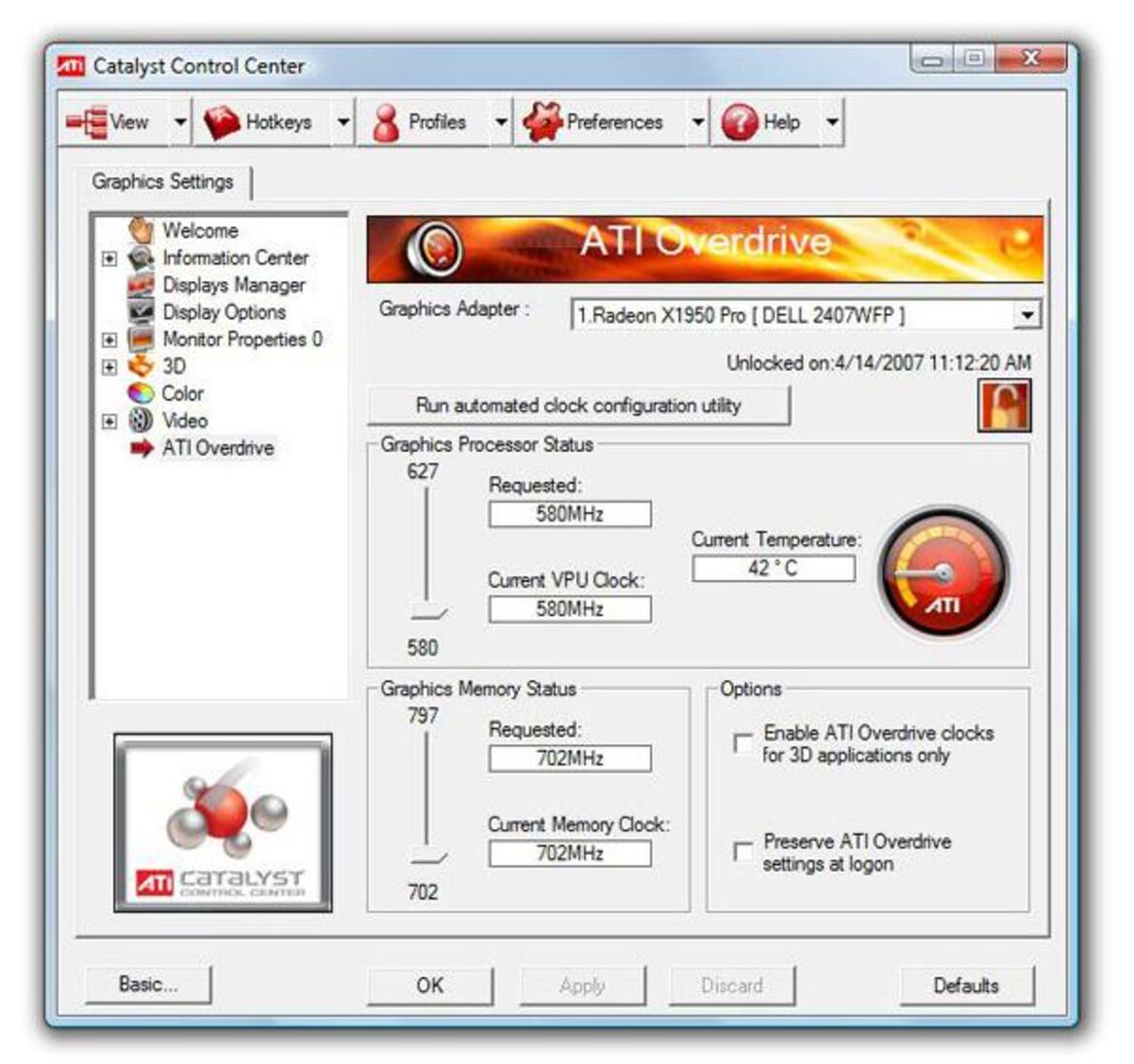Select ATI Overdrive in the tree
The image size is (1134, 1064).
(x=217, y=448)
